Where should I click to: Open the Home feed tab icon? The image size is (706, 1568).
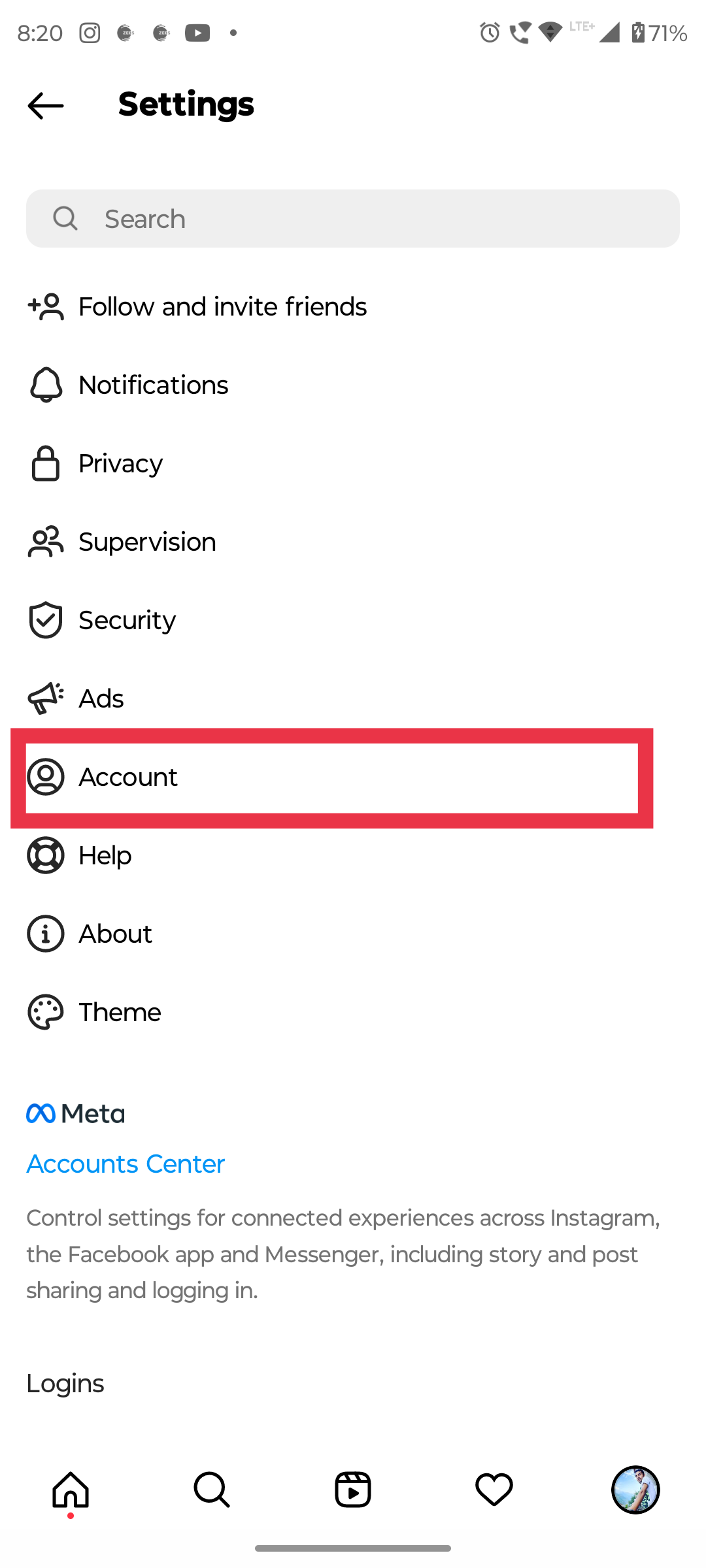(x=71, y=1490)
